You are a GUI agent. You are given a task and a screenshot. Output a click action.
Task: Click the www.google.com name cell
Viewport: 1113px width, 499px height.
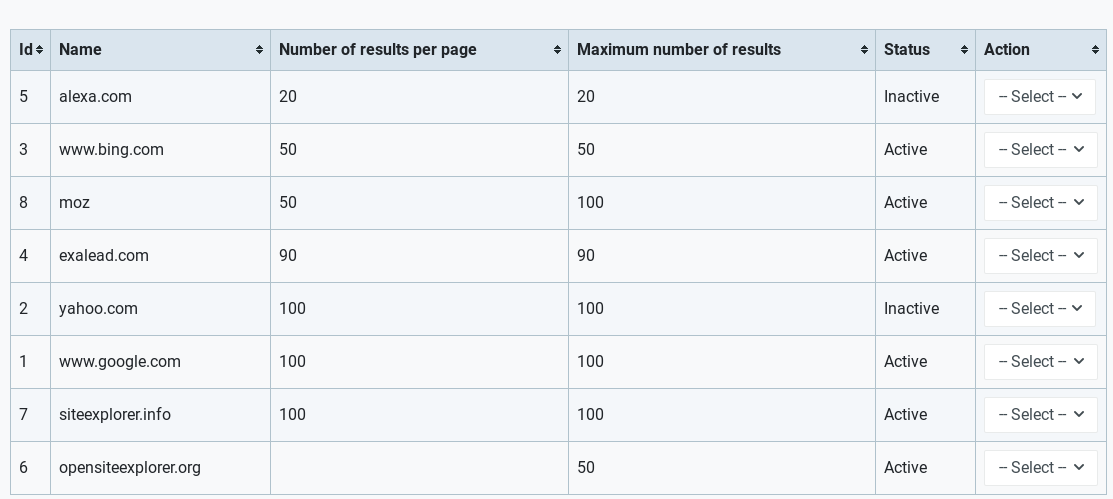pos(160,362)
